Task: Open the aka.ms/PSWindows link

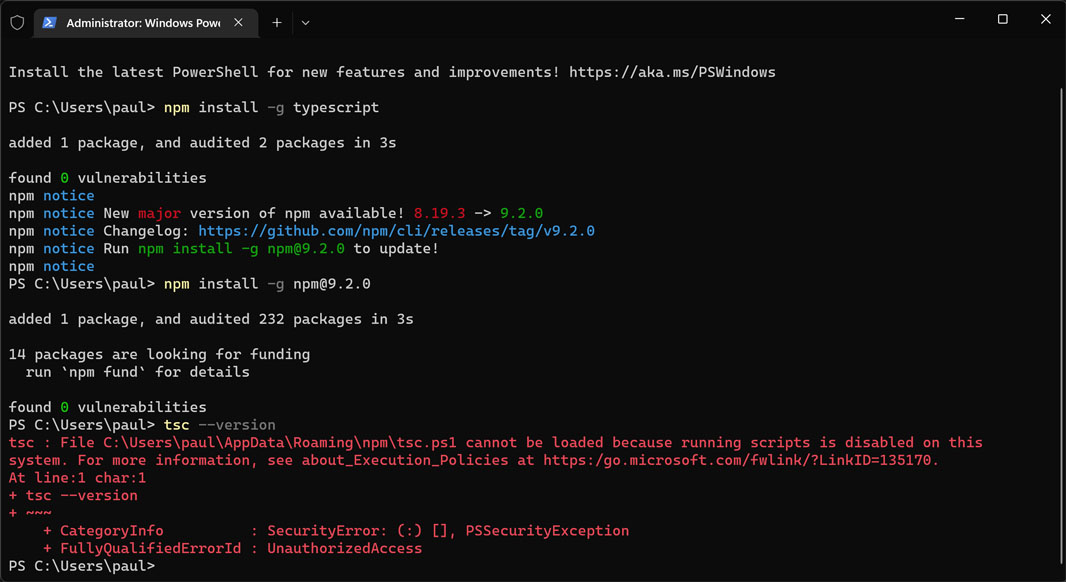Action: point(672,72)
